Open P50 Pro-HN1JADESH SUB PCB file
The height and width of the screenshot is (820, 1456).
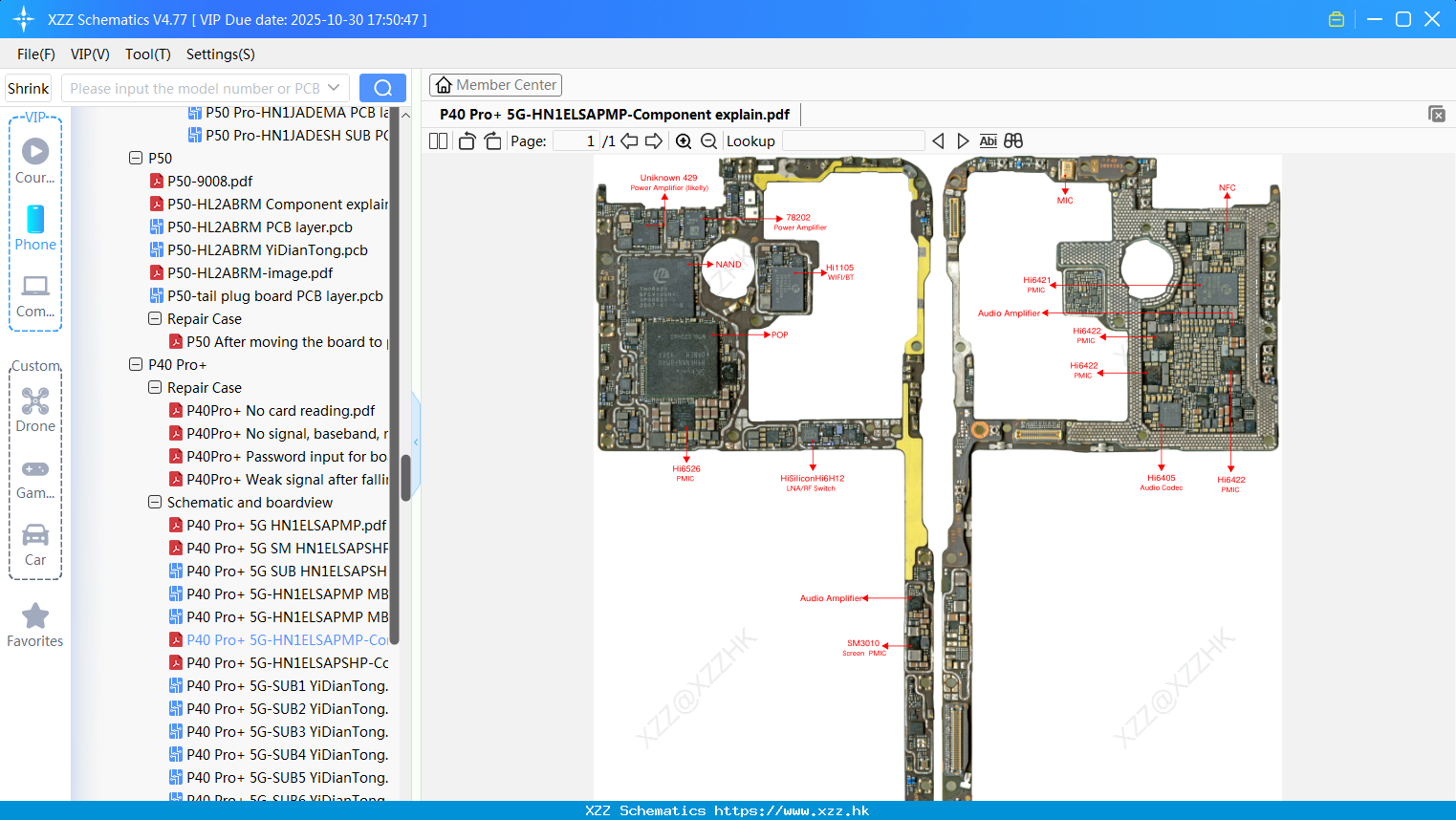289,135
